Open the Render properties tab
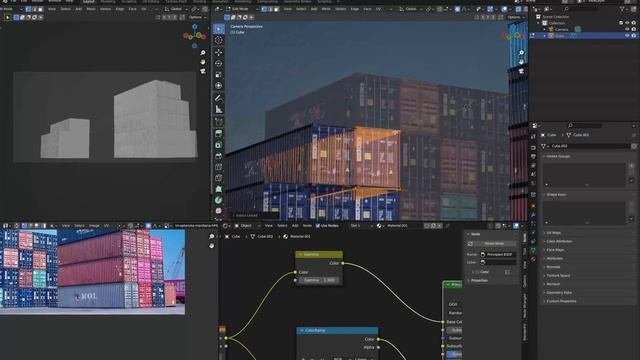This screenshot has height=360, width=640. pyautogui.click(x=533, y=147)
